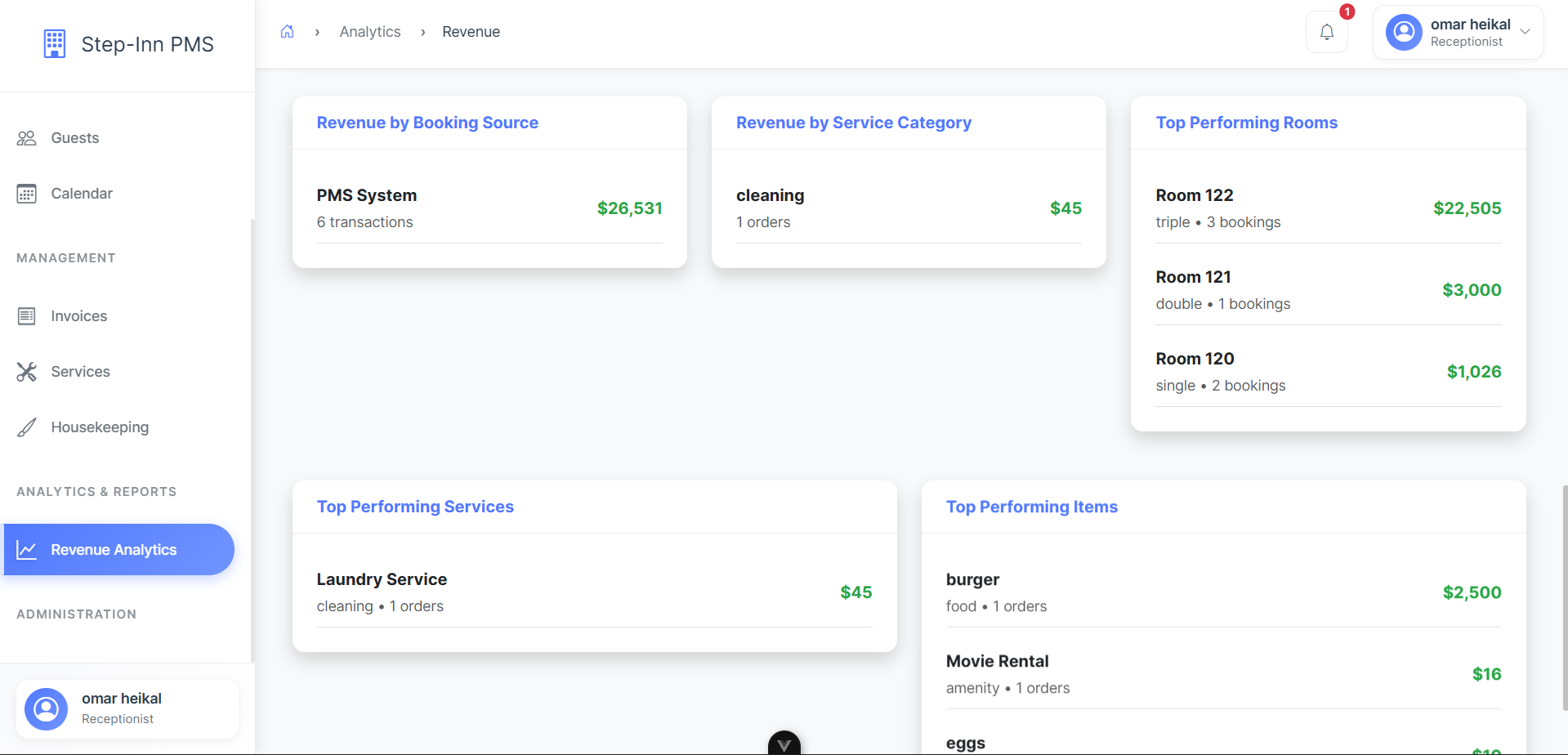The height and width of the screenshot is (755, 1568).
Task: Click the omar heikal profile card in sidebar footer
Action: coord(127,708)
